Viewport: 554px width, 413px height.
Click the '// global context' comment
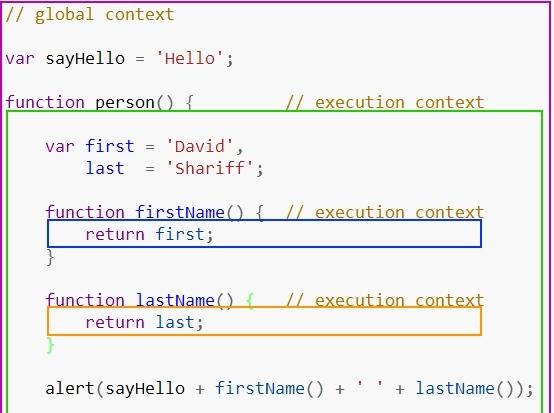(x=90, y=15)
